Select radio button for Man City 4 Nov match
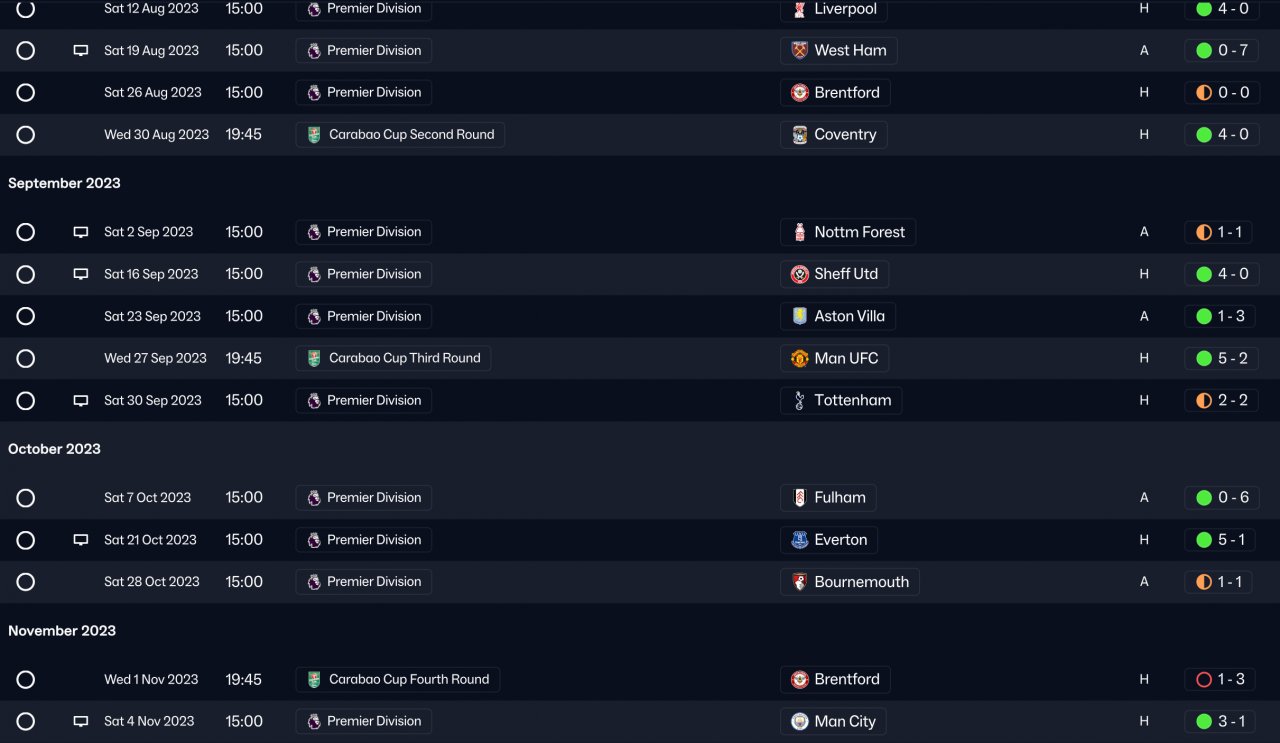 (26, 721)
